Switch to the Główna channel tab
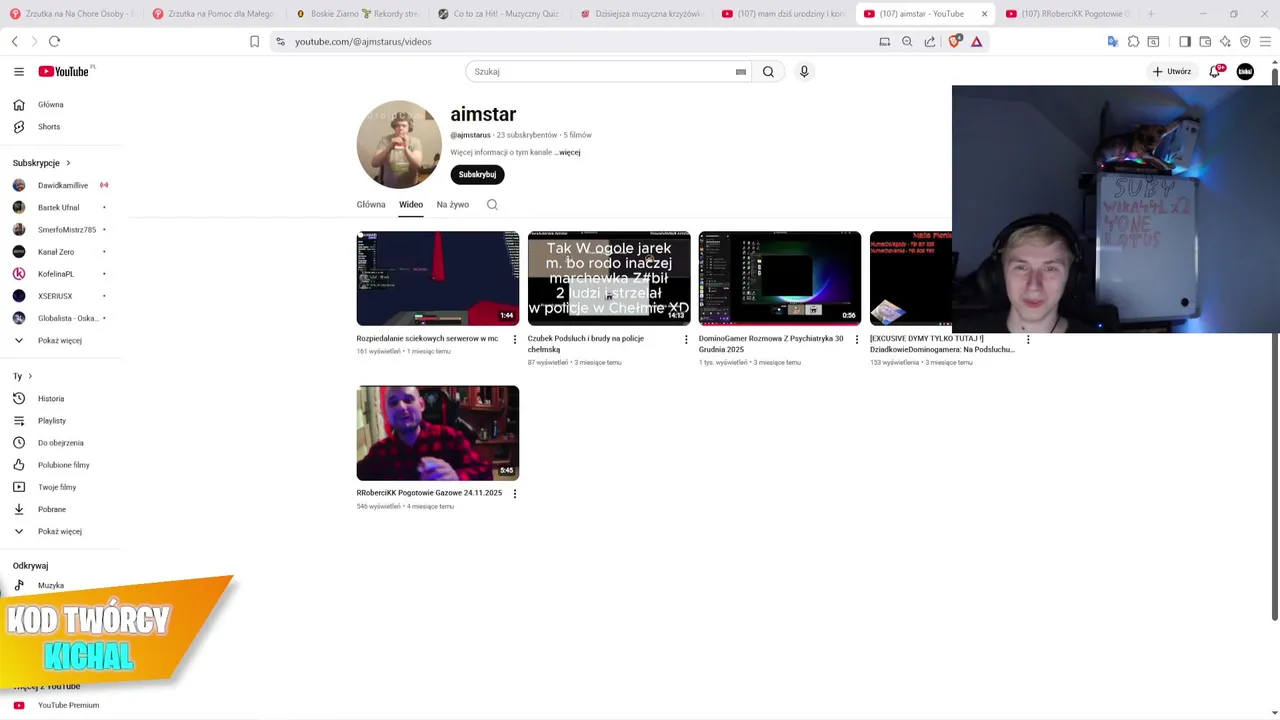This screenshot has width=1280, height=720. click(x=371, y=204)
